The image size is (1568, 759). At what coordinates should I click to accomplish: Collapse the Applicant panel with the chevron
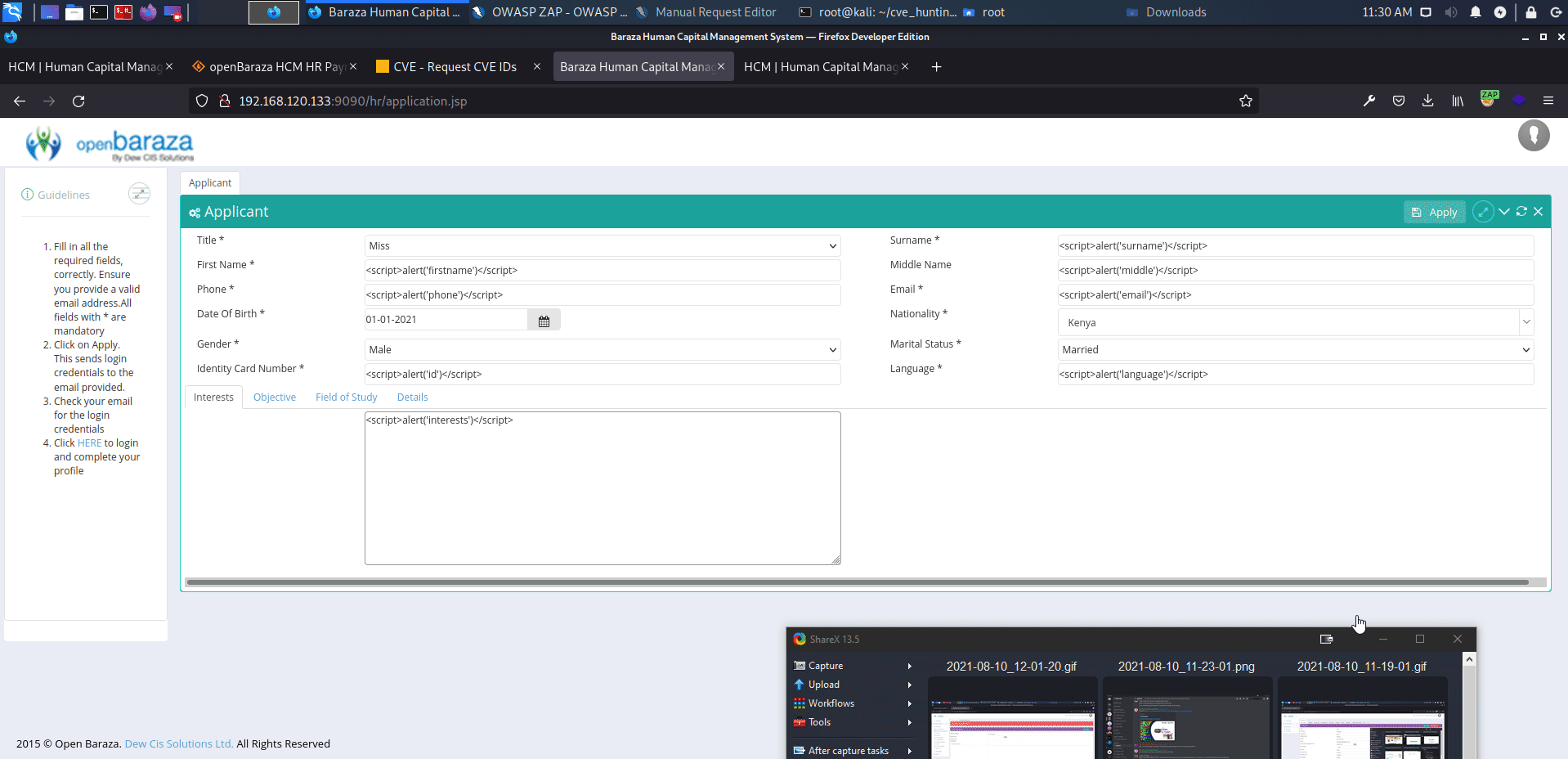point(1504,212)
